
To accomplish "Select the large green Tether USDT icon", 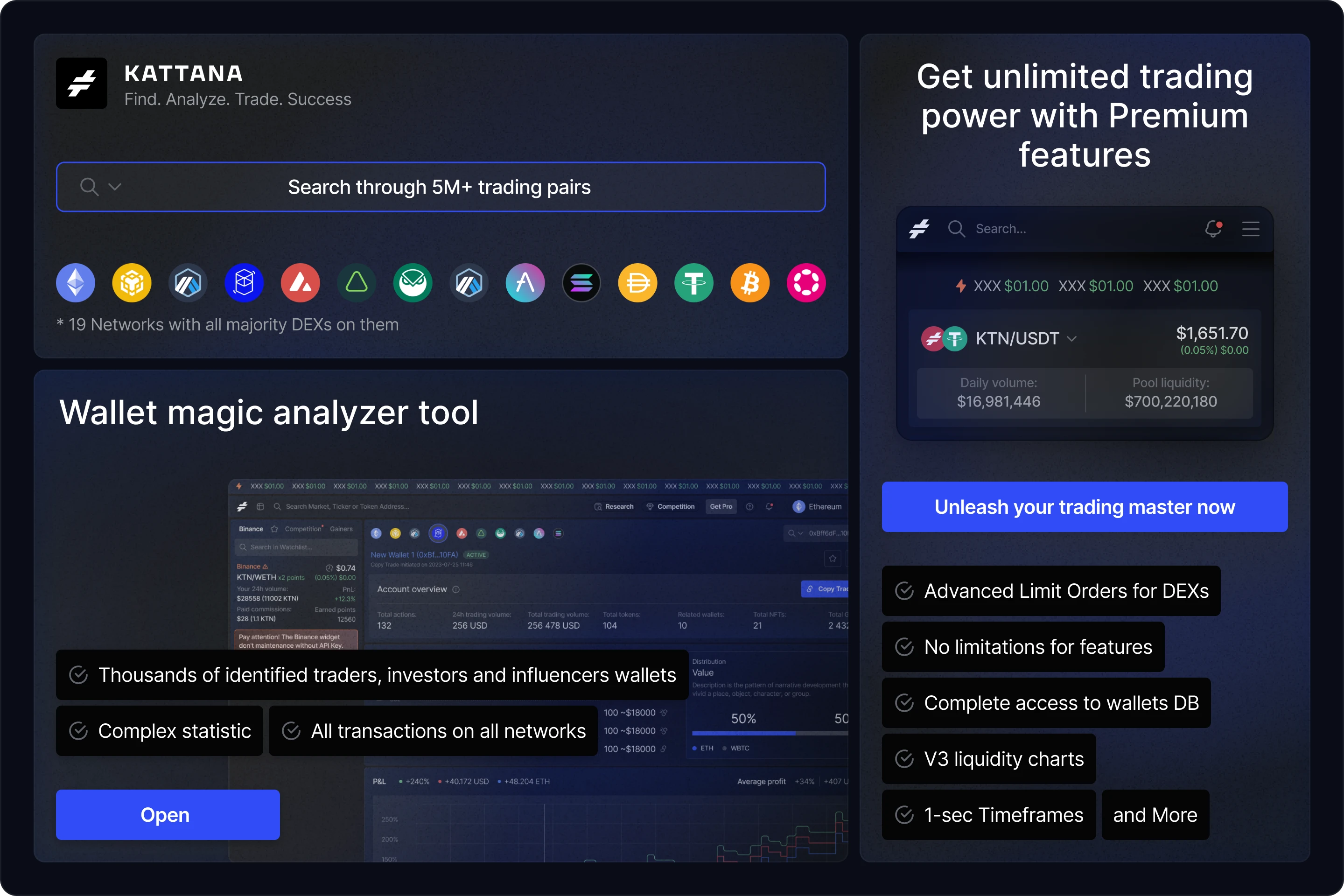I will [x=694, y=283].
